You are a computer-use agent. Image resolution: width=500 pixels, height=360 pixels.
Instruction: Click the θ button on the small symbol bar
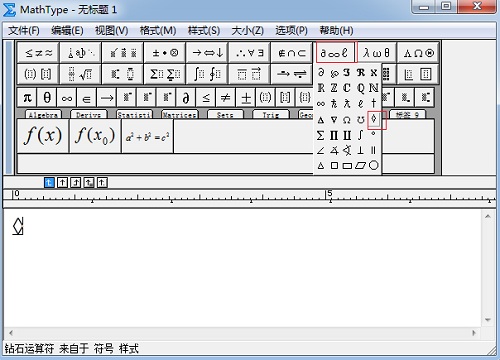[47, 98]
